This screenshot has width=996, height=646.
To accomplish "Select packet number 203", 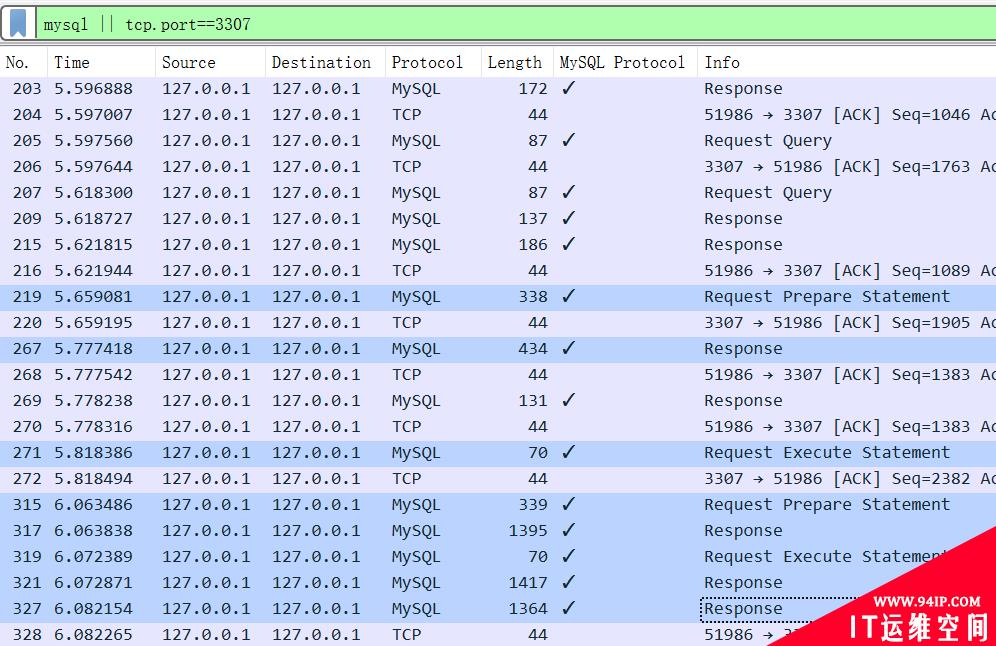I will (27, 88).
